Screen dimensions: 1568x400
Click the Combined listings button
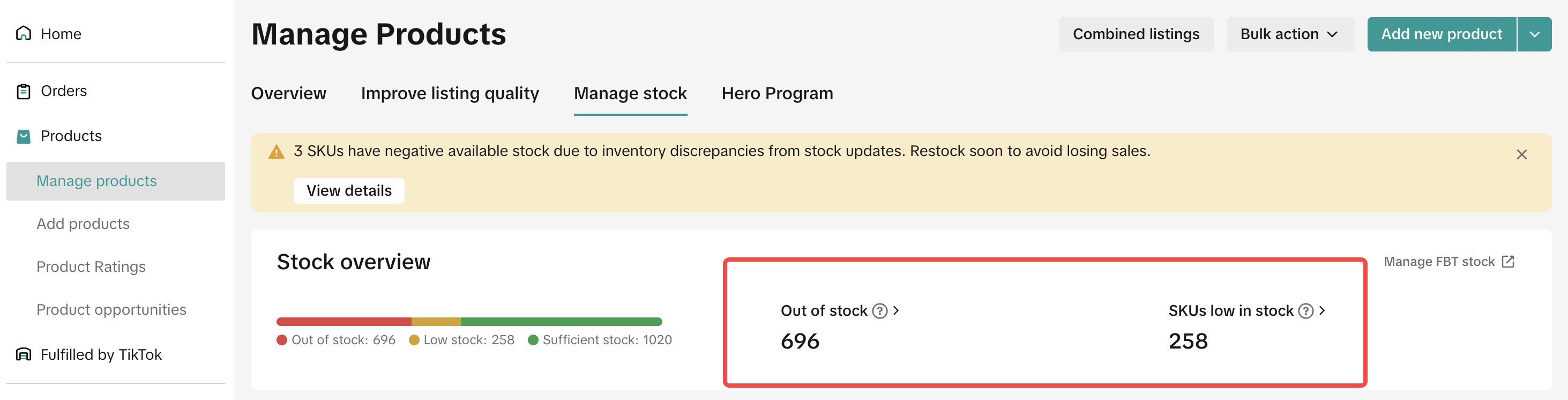pyautogui.click(x=1136, y=34)
